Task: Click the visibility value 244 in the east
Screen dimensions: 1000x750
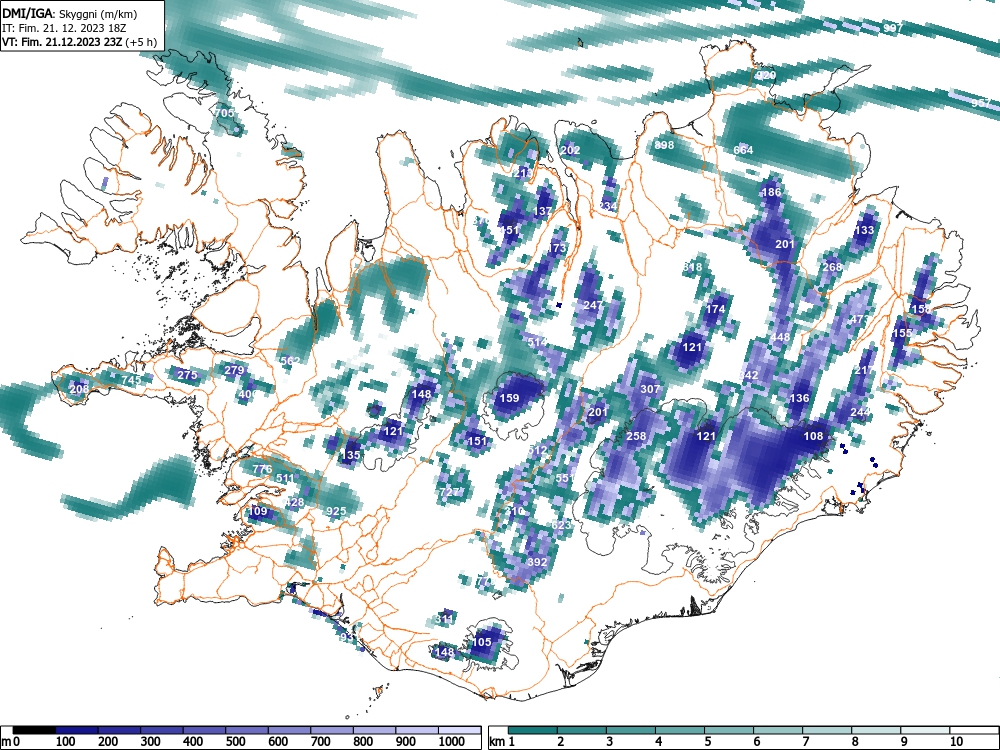Action: pyautogui.click(x=860, y=412)
